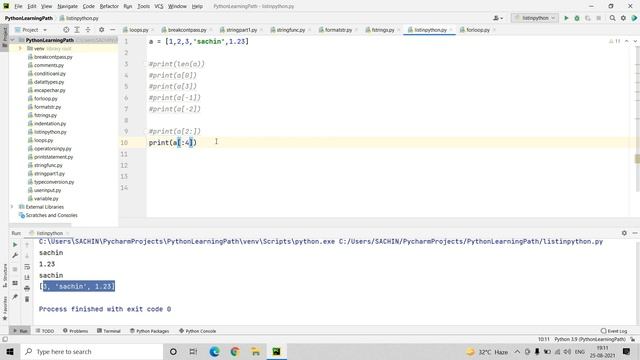Select datatypes.py in project tree
The width and height of the screenshot is (640, 360).
[x=49, y=82]
